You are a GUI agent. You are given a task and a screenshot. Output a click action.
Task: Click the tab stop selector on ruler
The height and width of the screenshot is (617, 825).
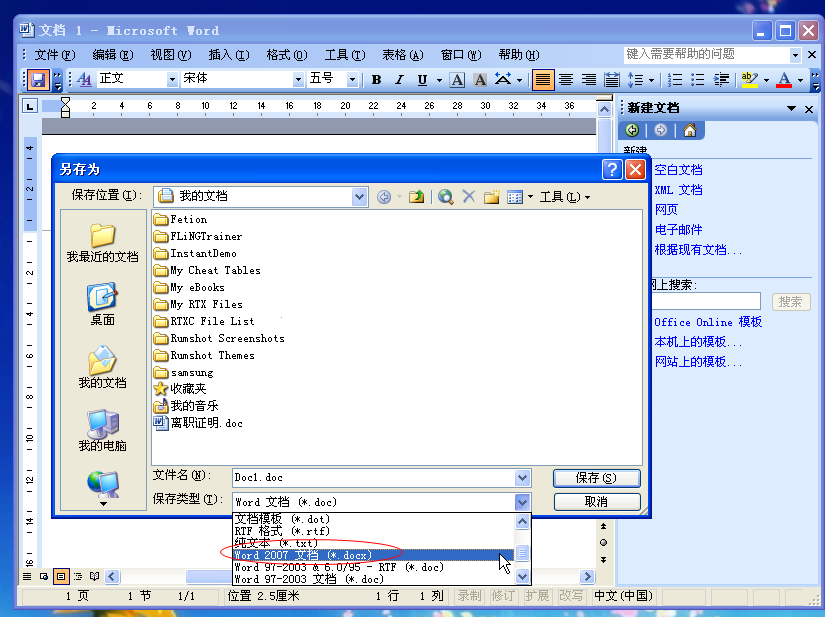click(x=30, y=106)
